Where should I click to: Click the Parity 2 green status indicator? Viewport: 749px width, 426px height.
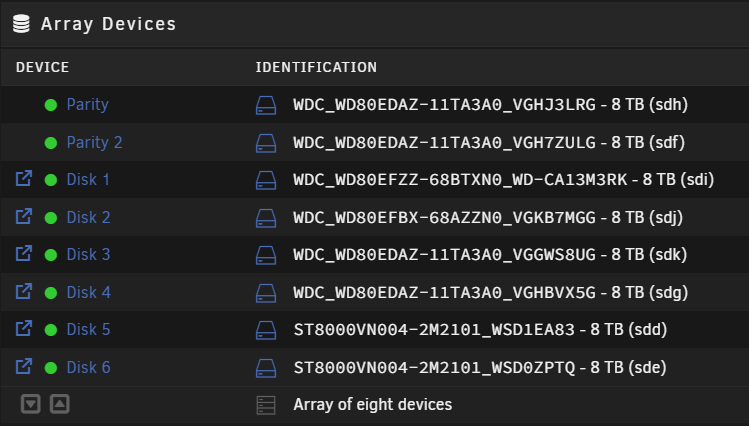coord(51,142)
